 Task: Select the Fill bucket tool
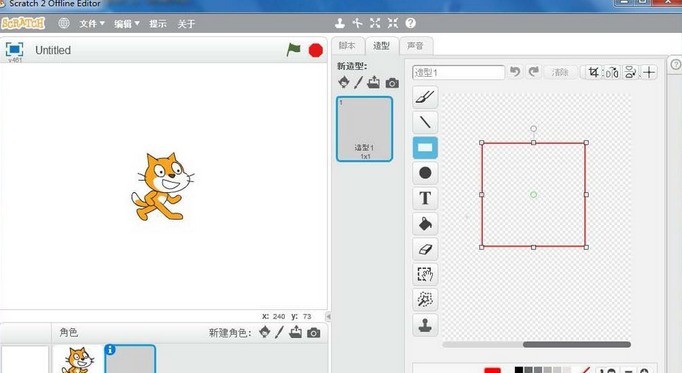(x=425, y=224)
